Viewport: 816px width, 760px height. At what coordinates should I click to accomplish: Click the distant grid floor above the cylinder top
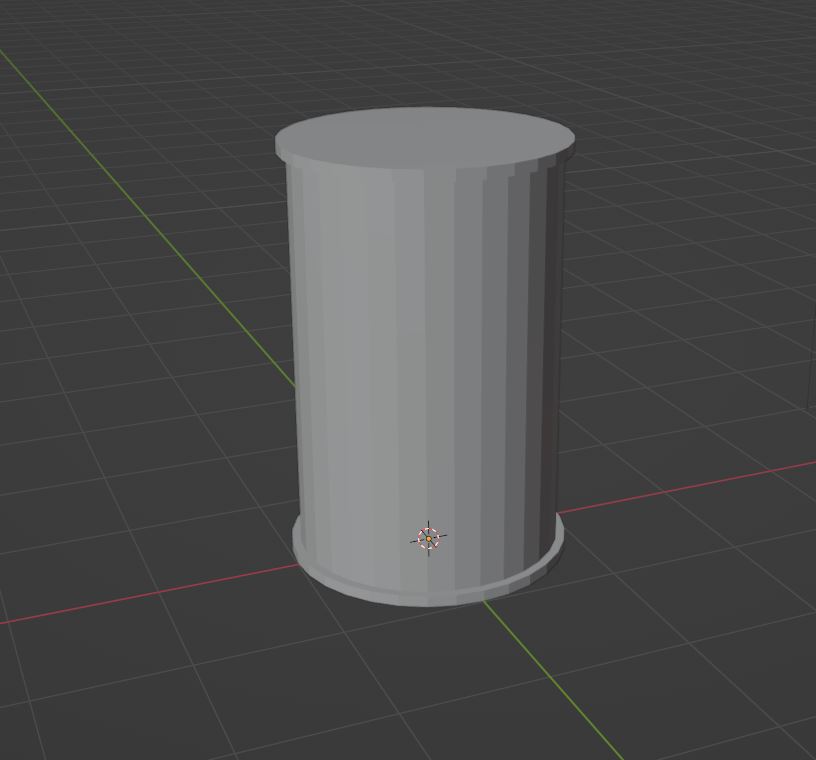point(420,50)
